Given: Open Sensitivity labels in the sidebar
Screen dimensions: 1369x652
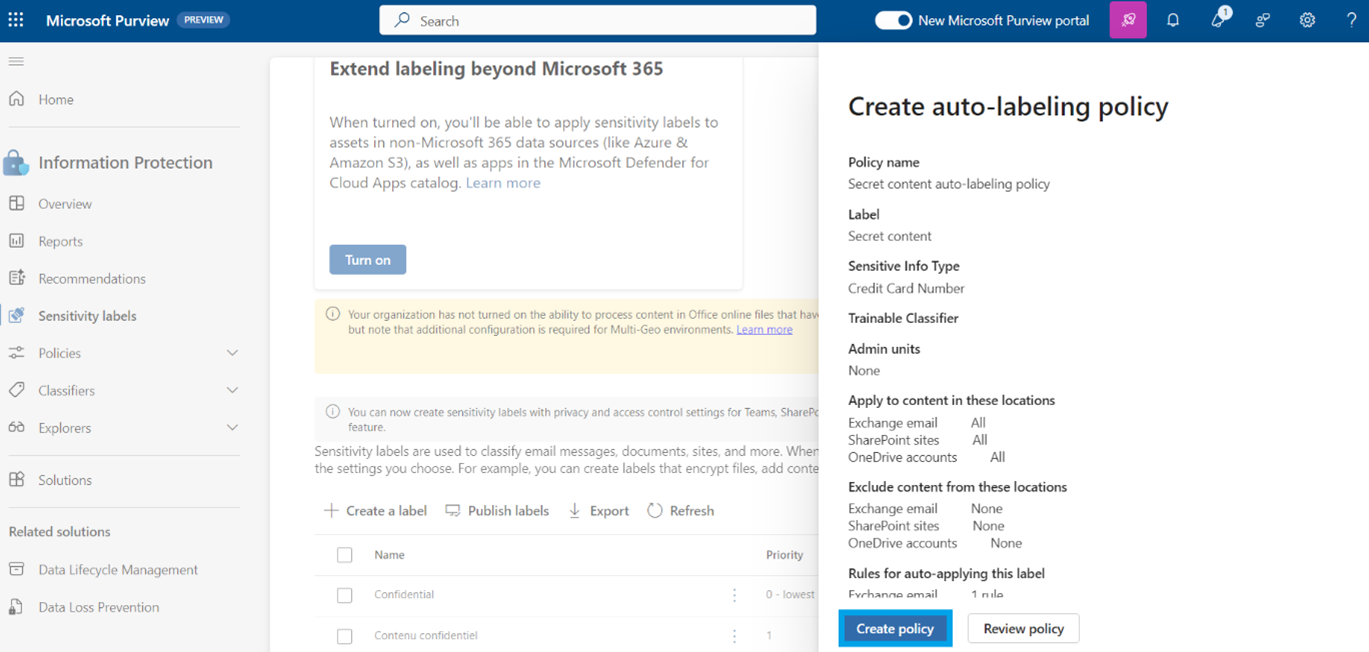Looking at the screenshot, I should pos(87,316).
